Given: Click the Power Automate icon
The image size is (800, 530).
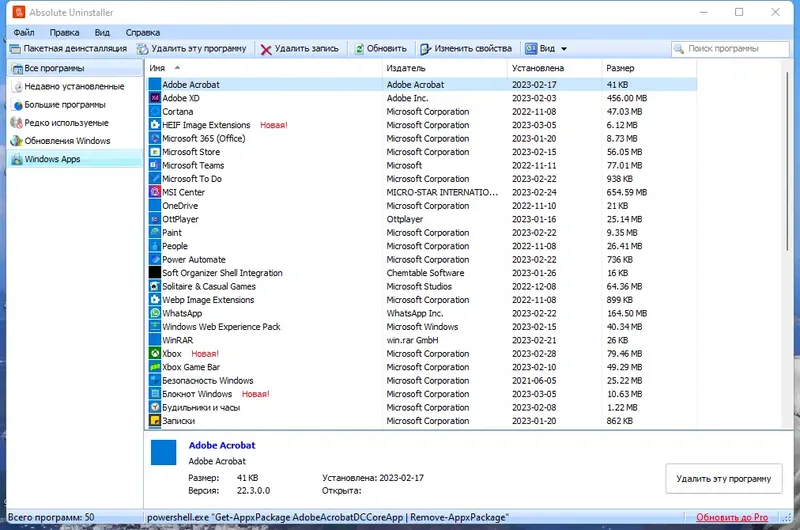Looking at the screenshot, I should (155, 259).
